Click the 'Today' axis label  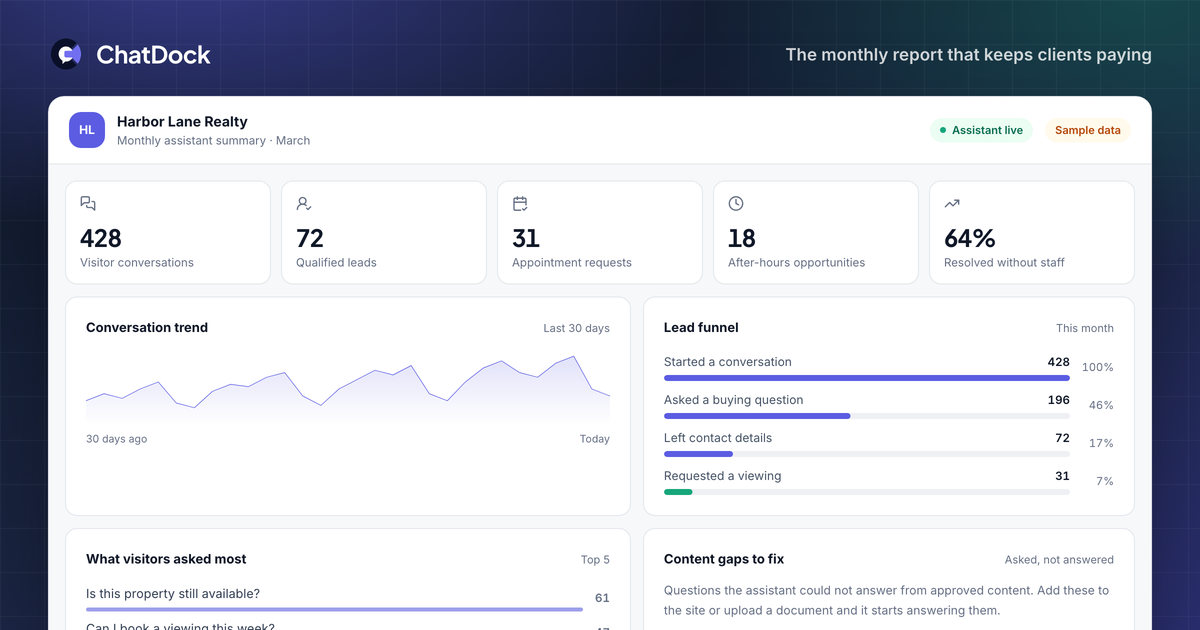594,439
